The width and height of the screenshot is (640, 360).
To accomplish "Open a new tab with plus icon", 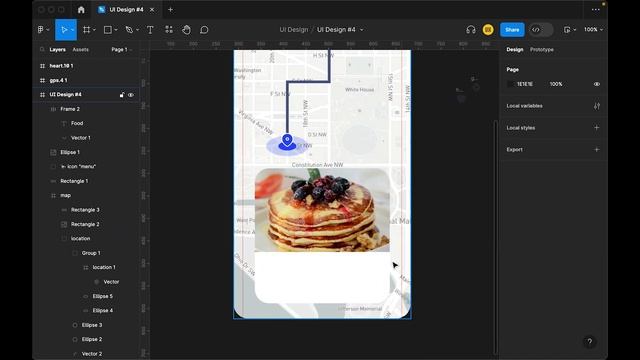I will click(170, 9).
